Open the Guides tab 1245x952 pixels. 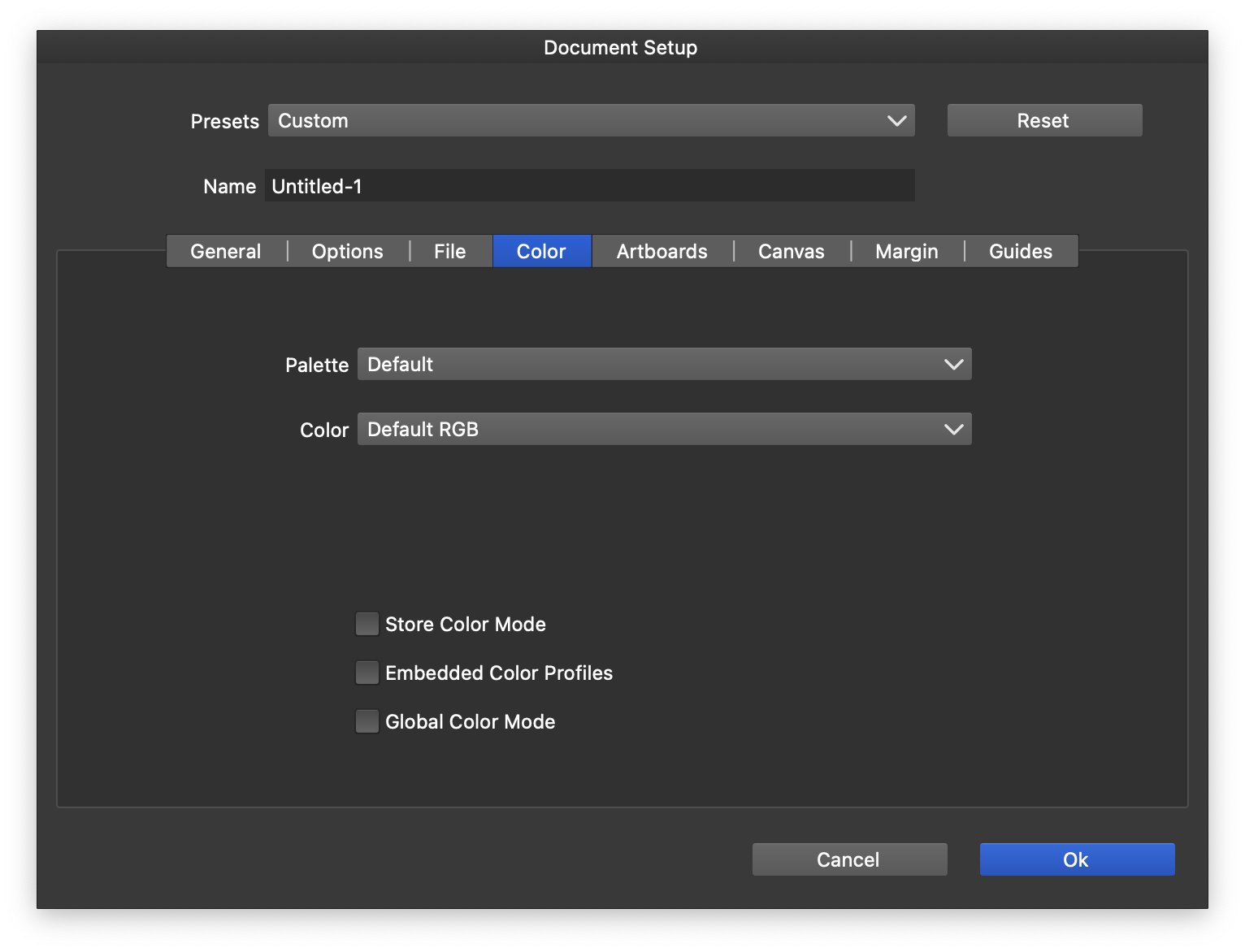click(x=1020, y=252)
